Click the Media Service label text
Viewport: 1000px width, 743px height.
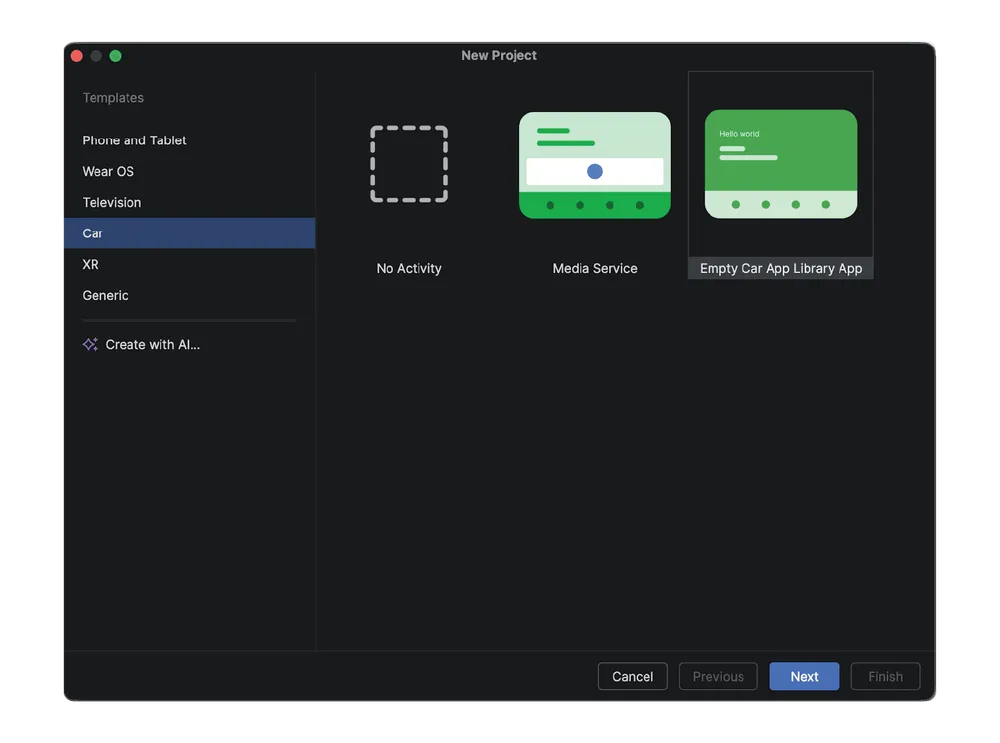coord(595,268)
